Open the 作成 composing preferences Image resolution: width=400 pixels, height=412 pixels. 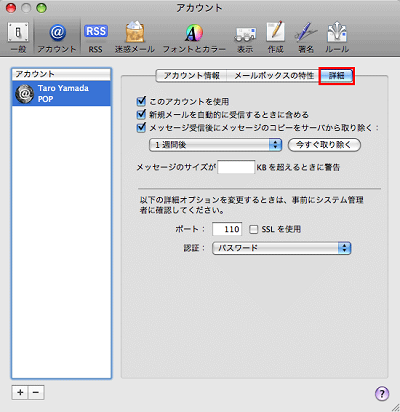coord(275,37)
